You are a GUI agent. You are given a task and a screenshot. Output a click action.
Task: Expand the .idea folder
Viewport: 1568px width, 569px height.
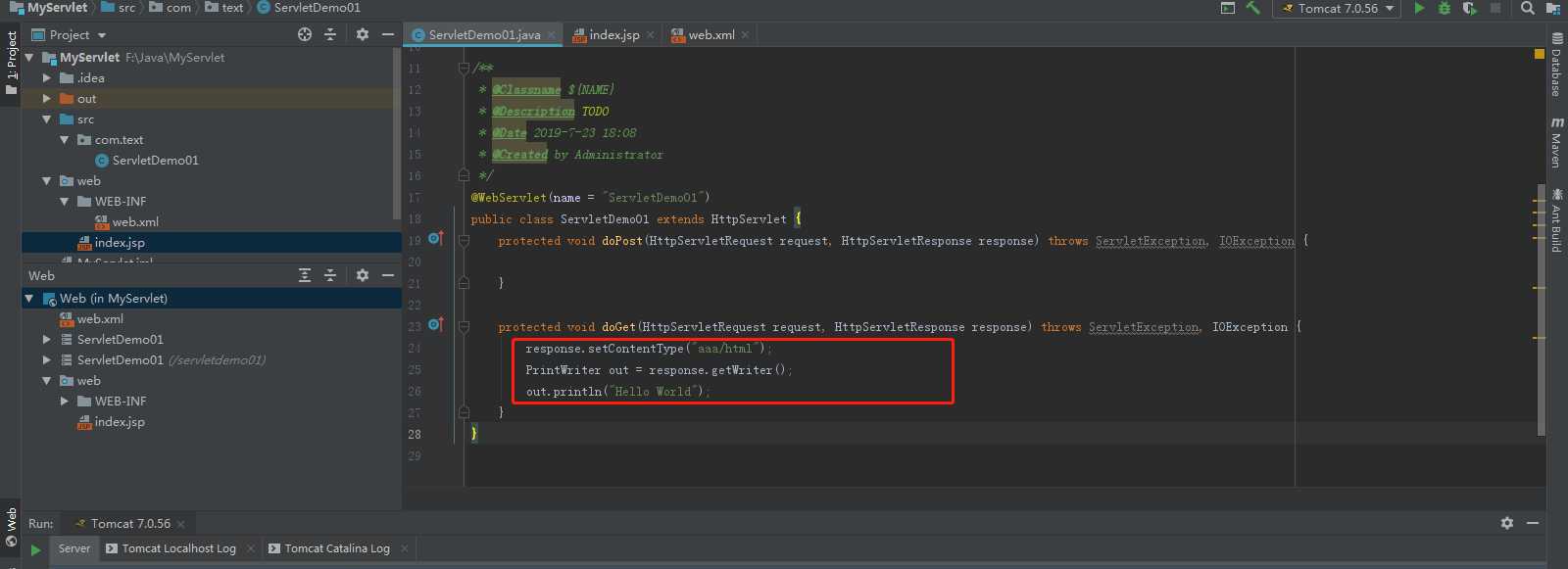tap(47, 77)
